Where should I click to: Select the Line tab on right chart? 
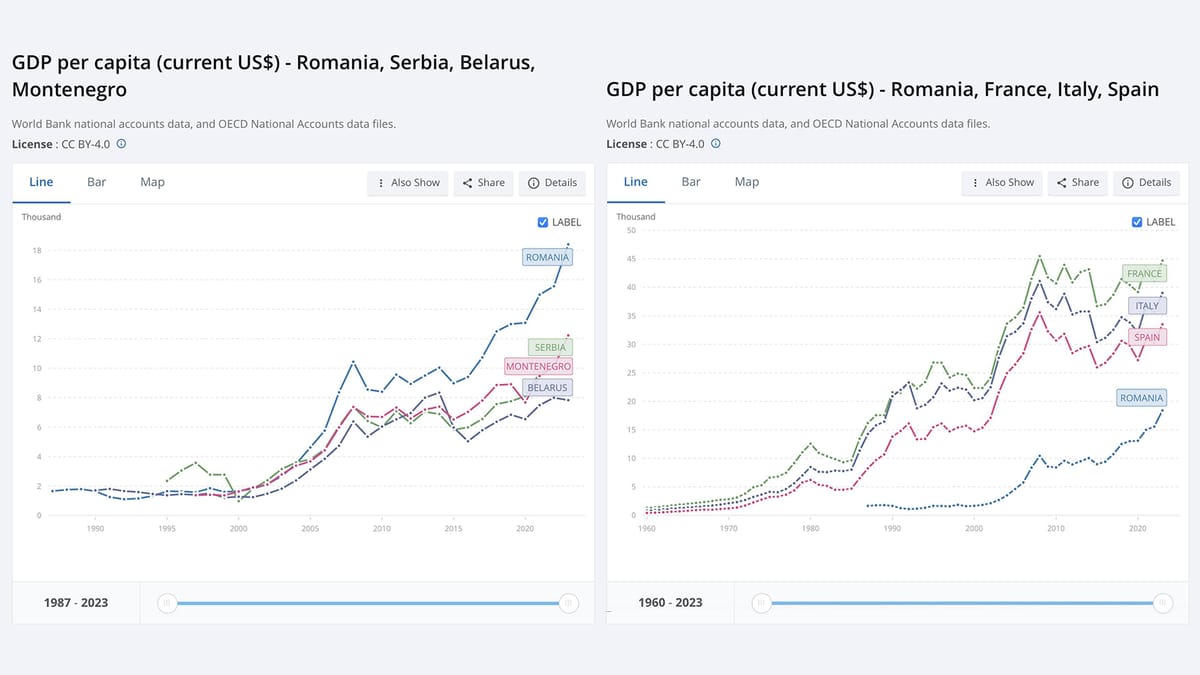coord(635,182)
